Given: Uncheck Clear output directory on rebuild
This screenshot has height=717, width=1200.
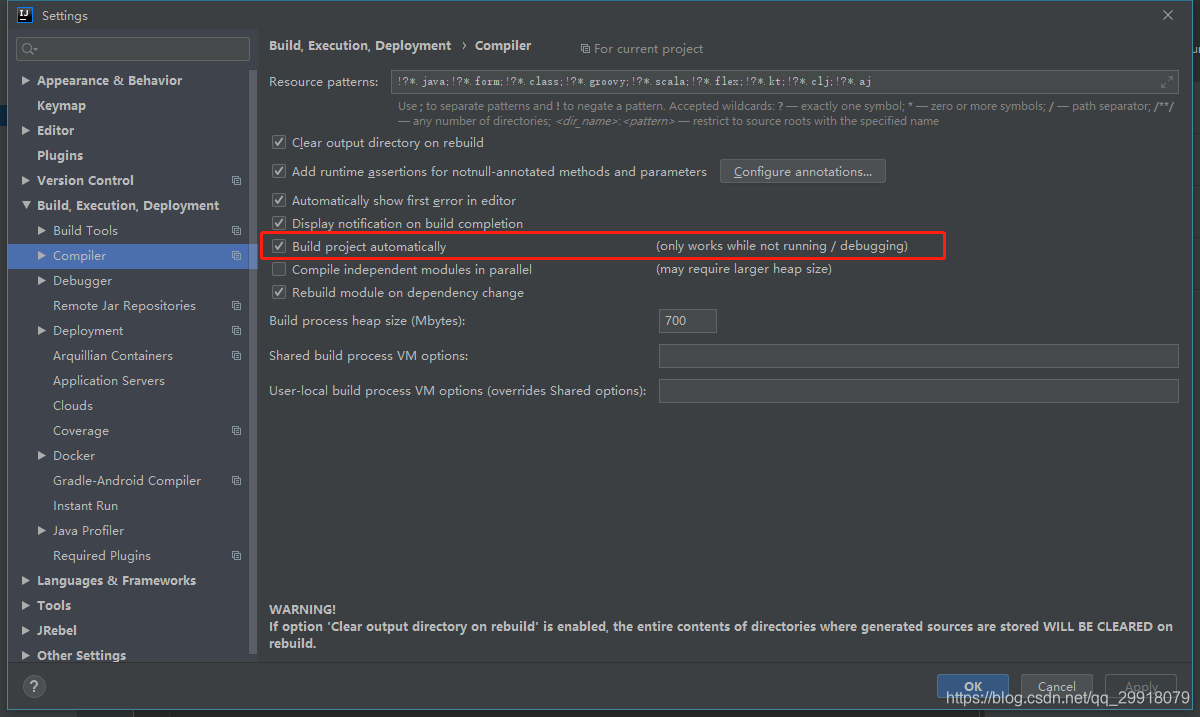Looking at the screenshot, I should (279, 142).
